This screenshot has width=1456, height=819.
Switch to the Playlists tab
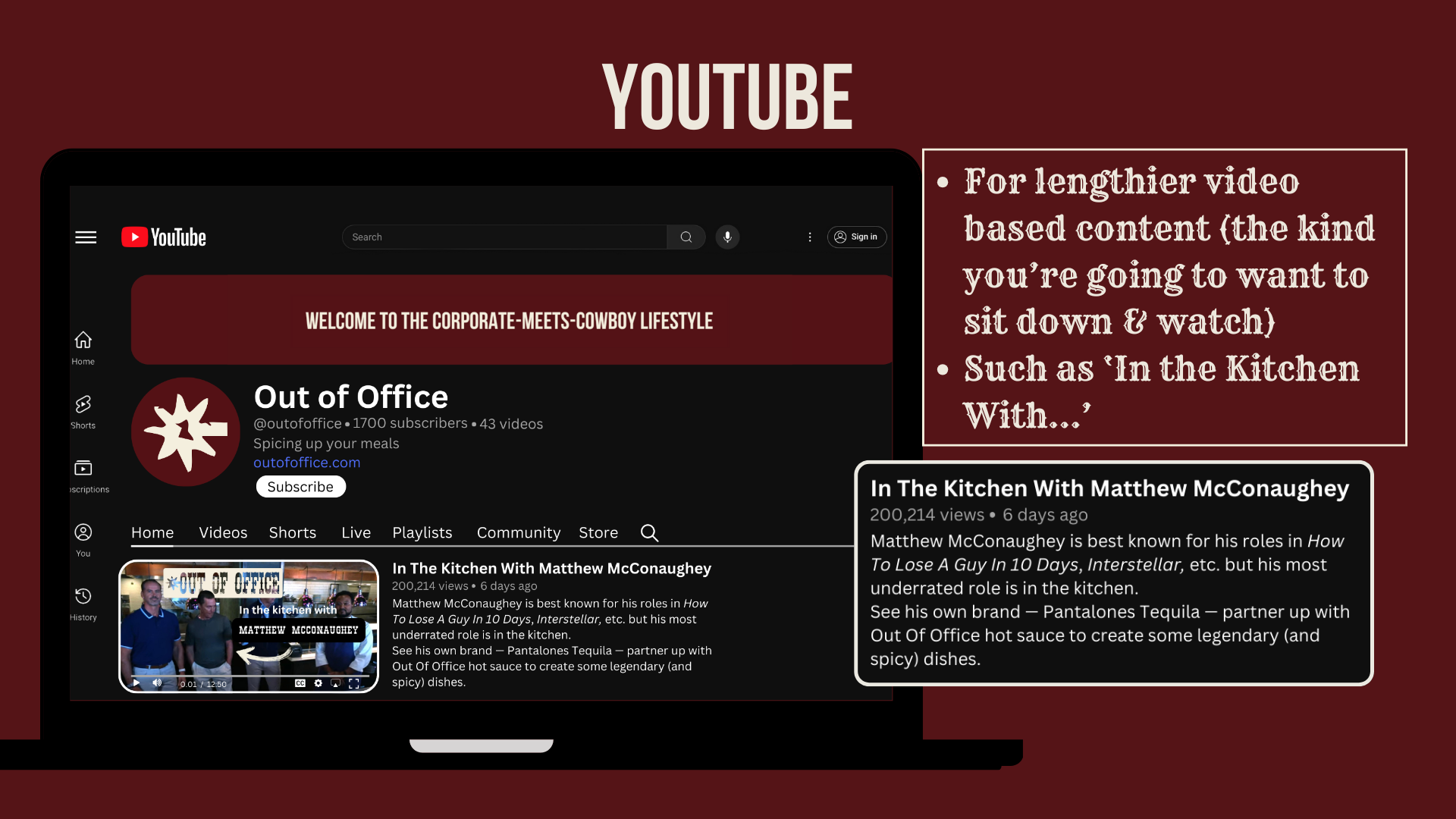[422, 532]
